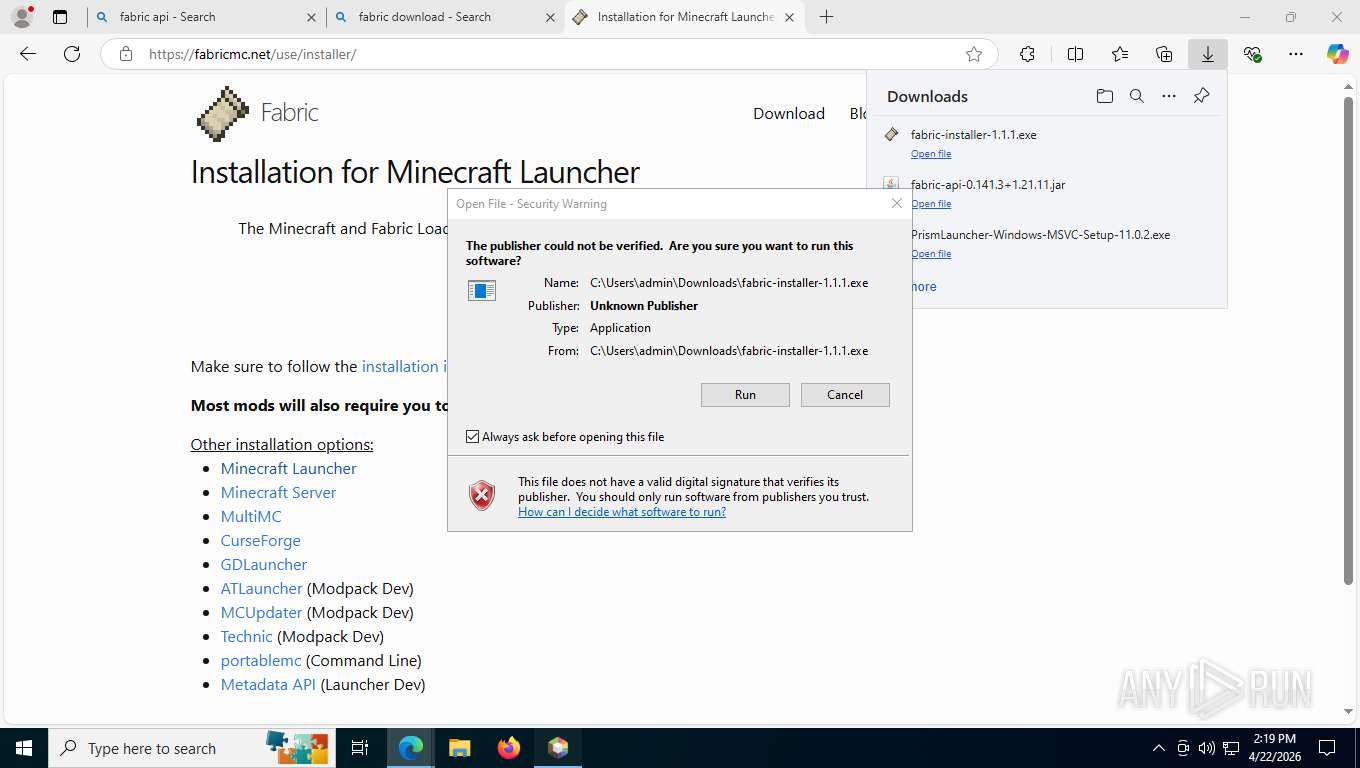Click the address bar URL field
Image resolution: width=1360 pixels, height=768 pixels.
550,54
